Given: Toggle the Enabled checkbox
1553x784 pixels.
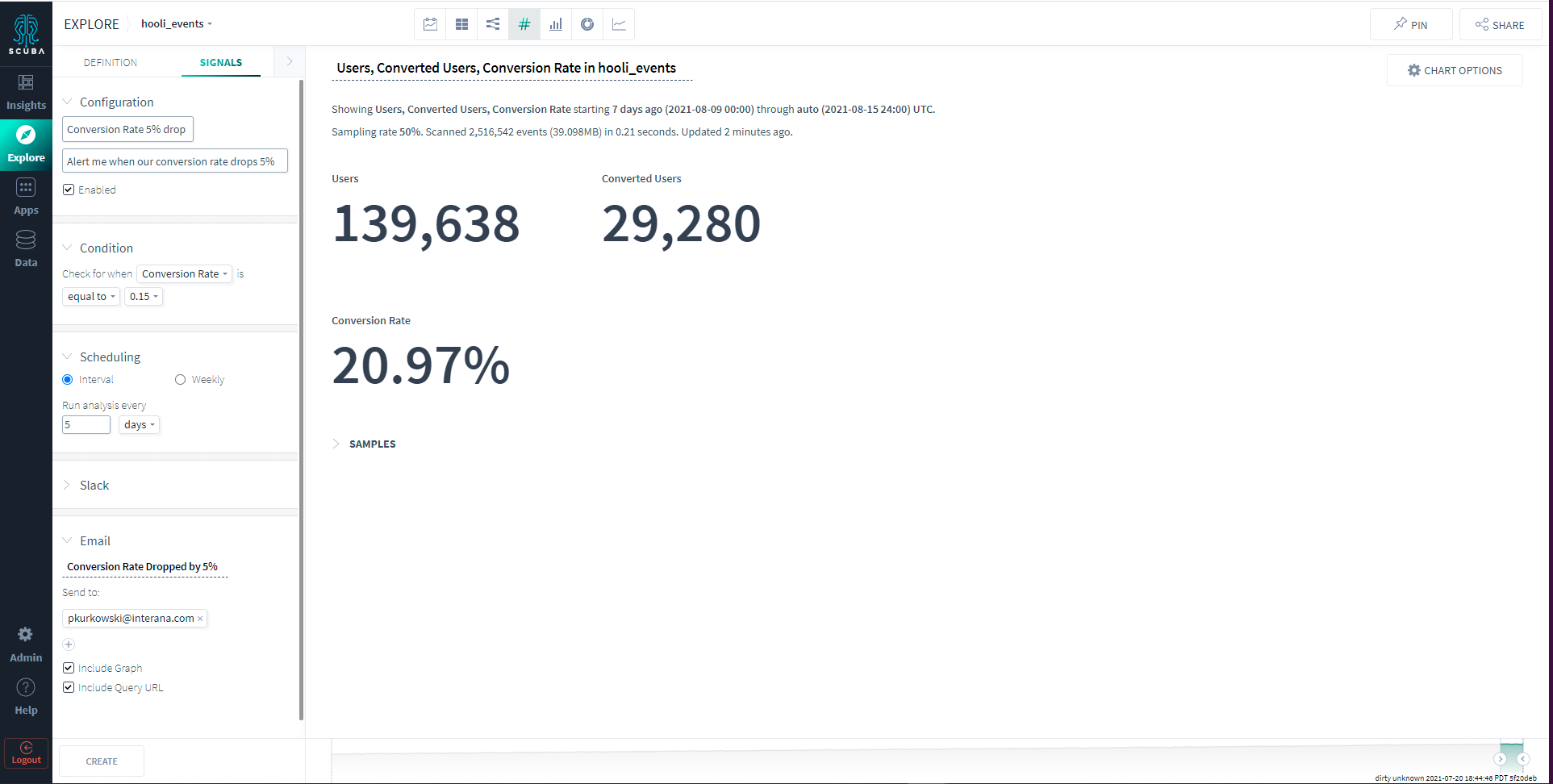Looking at the screenshot, I should pyautogui.click(x=69, y=190).
